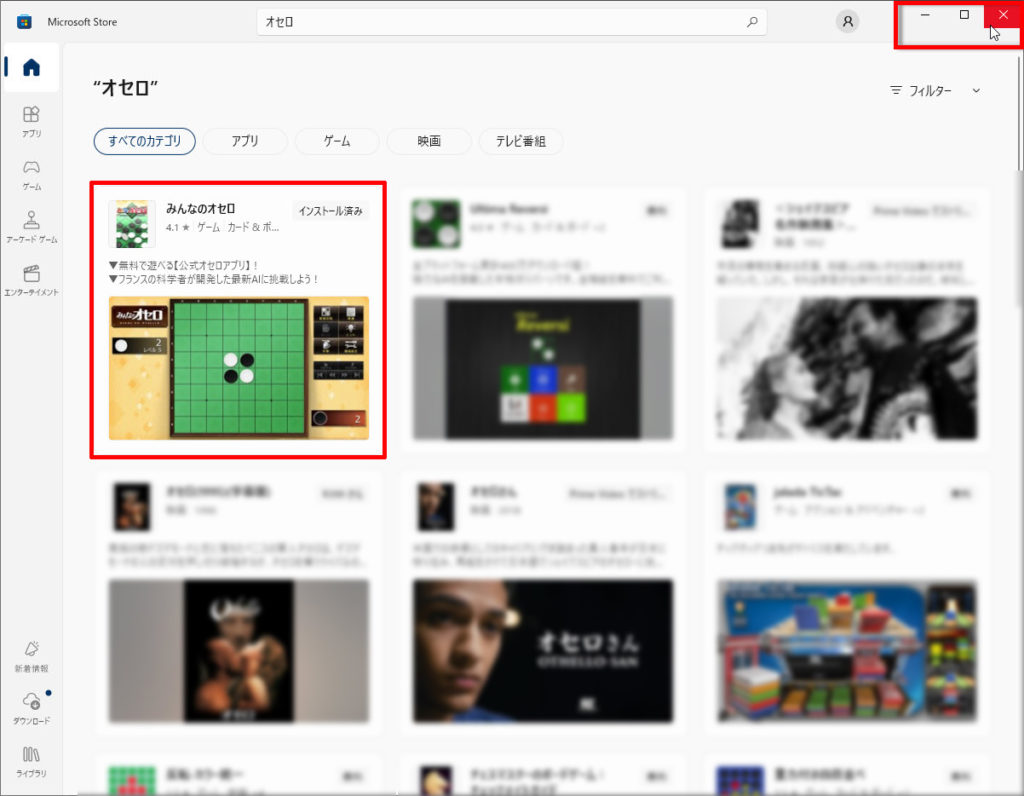The image size is (1024, 796).
Task: Open ライブラリ in sidebar
Action: click(31, 760)
